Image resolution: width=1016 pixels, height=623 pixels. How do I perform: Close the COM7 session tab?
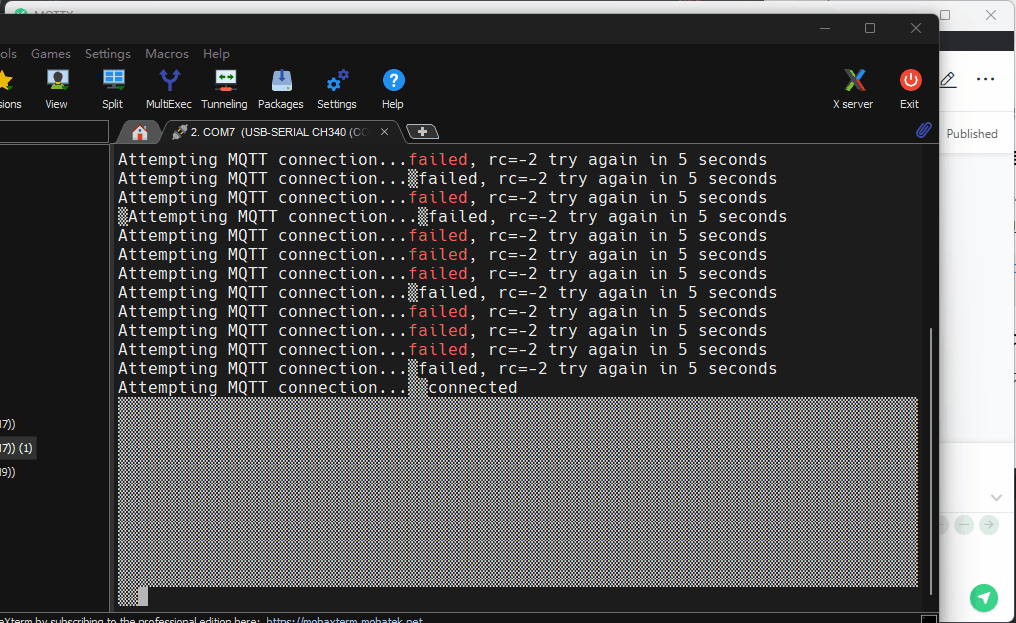(385, 132)
